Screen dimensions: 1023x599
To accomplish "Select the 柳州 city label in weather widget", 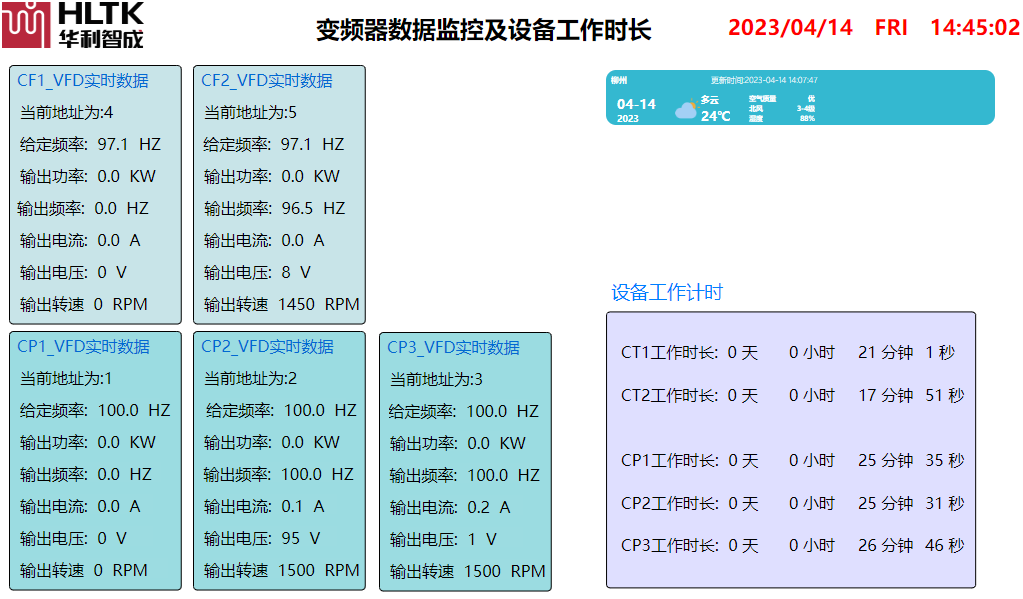I will tap(618, 80).
